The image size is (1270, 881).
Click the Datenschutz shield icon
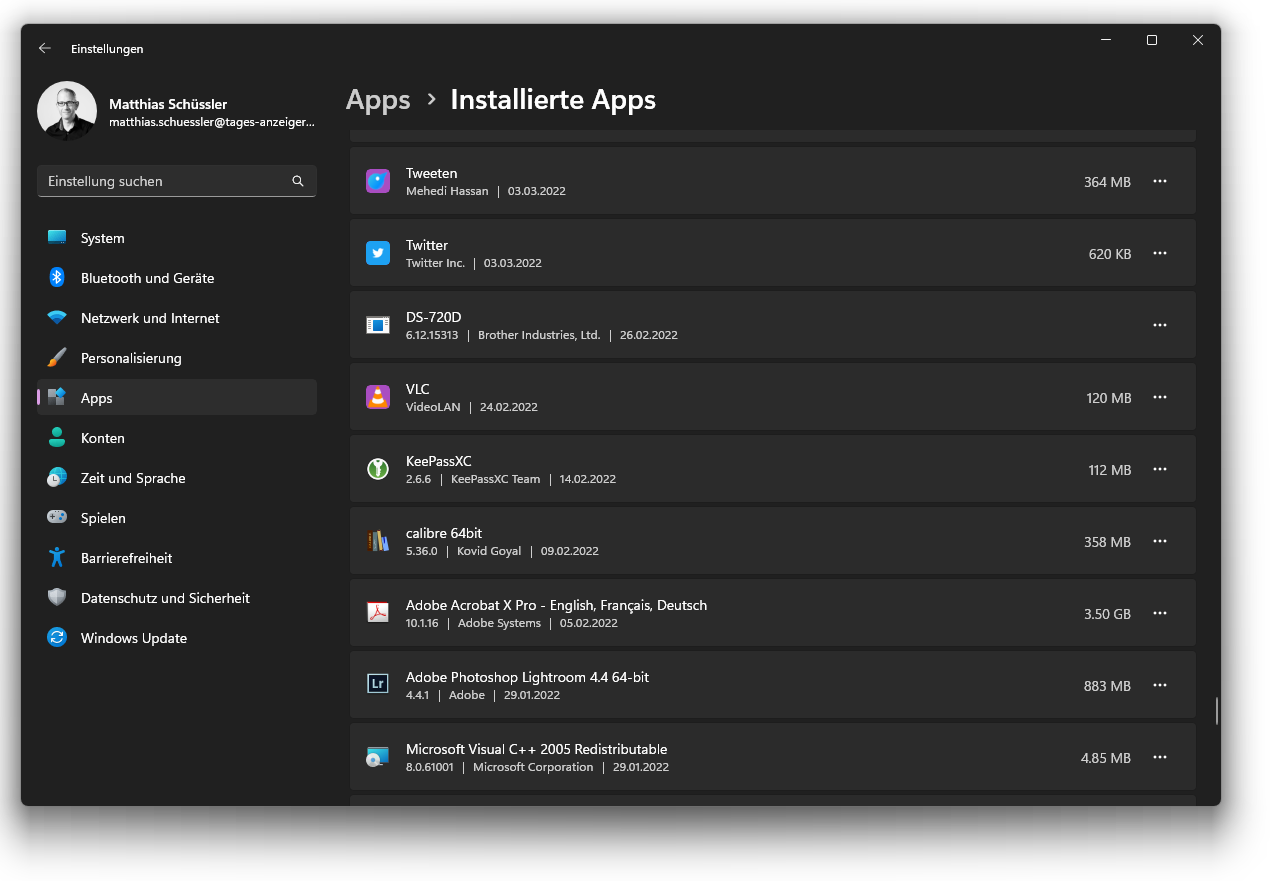(x=57, y=598)
